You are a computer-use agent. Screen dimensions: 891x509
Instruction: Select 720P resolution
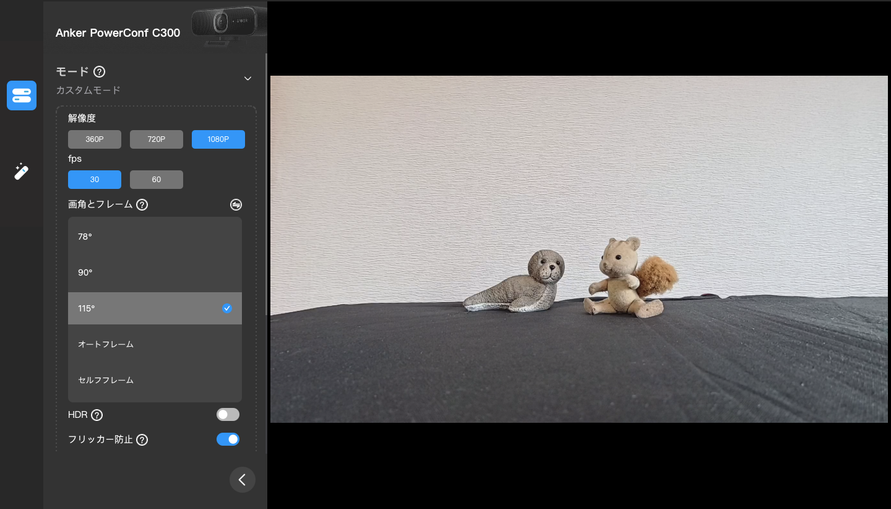click(156, 139)
